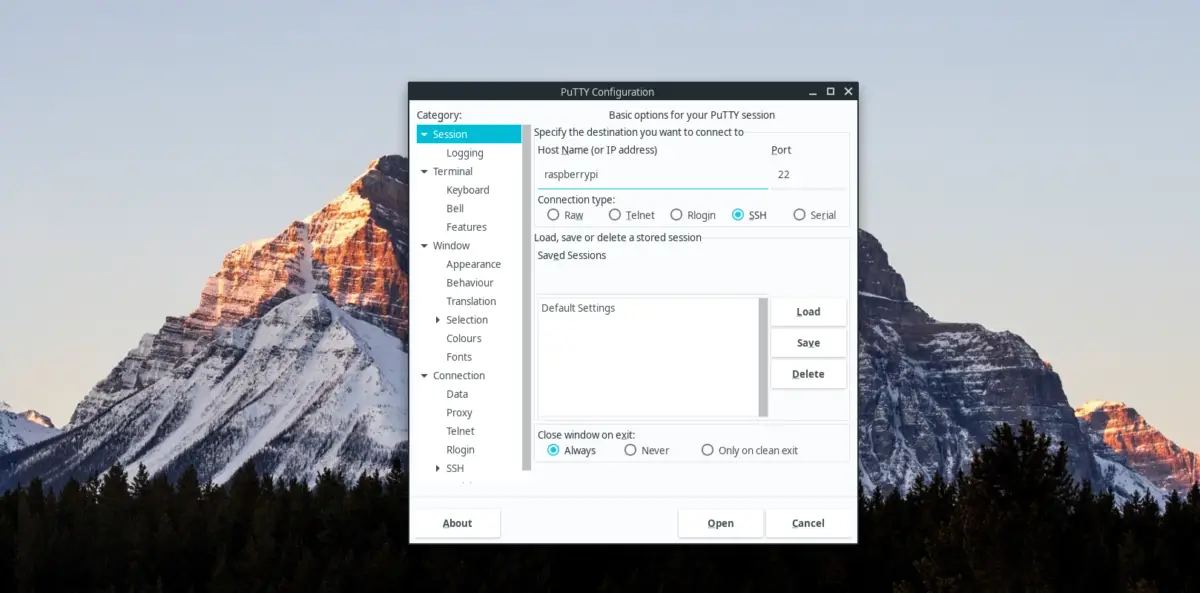
Task: Collapse the Session tree arrow
Action: [424, 134]
